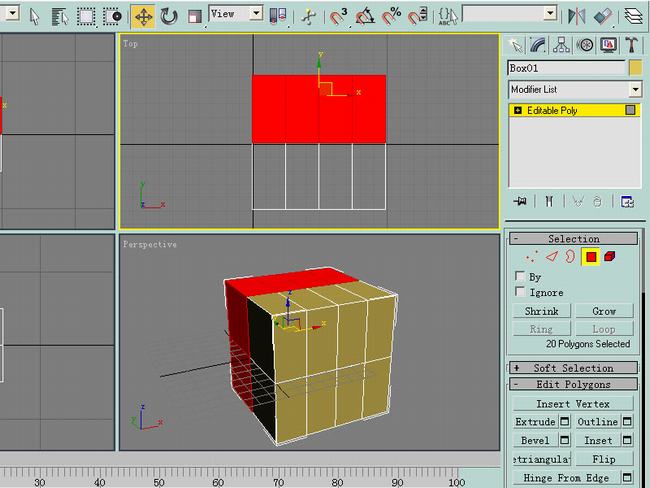Activate Select and Scale tool
Viewport: 650px width, 488px height.
(194, 17)
